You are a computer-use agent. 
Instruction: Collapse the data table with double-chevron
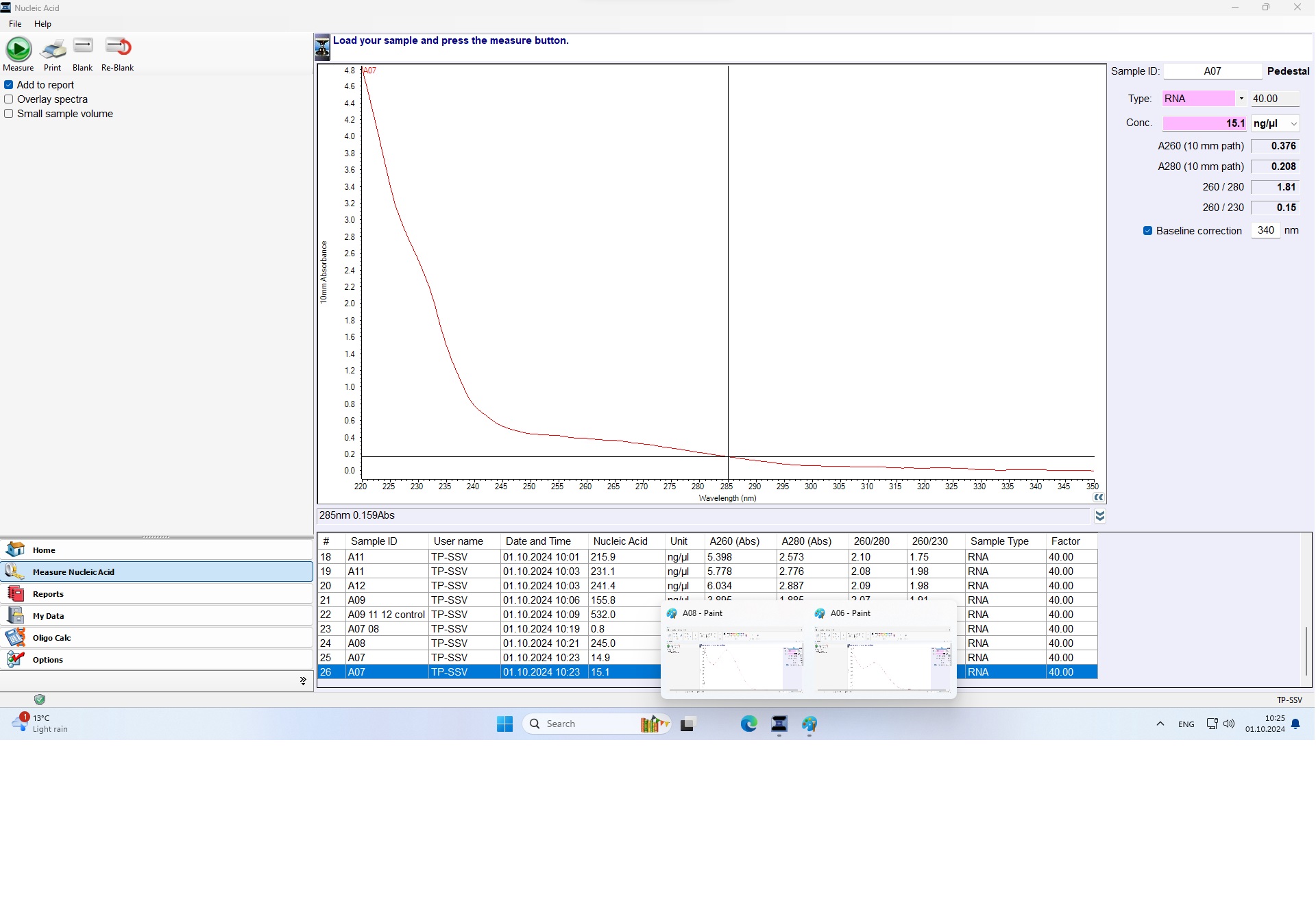(x=1099, y=516)
